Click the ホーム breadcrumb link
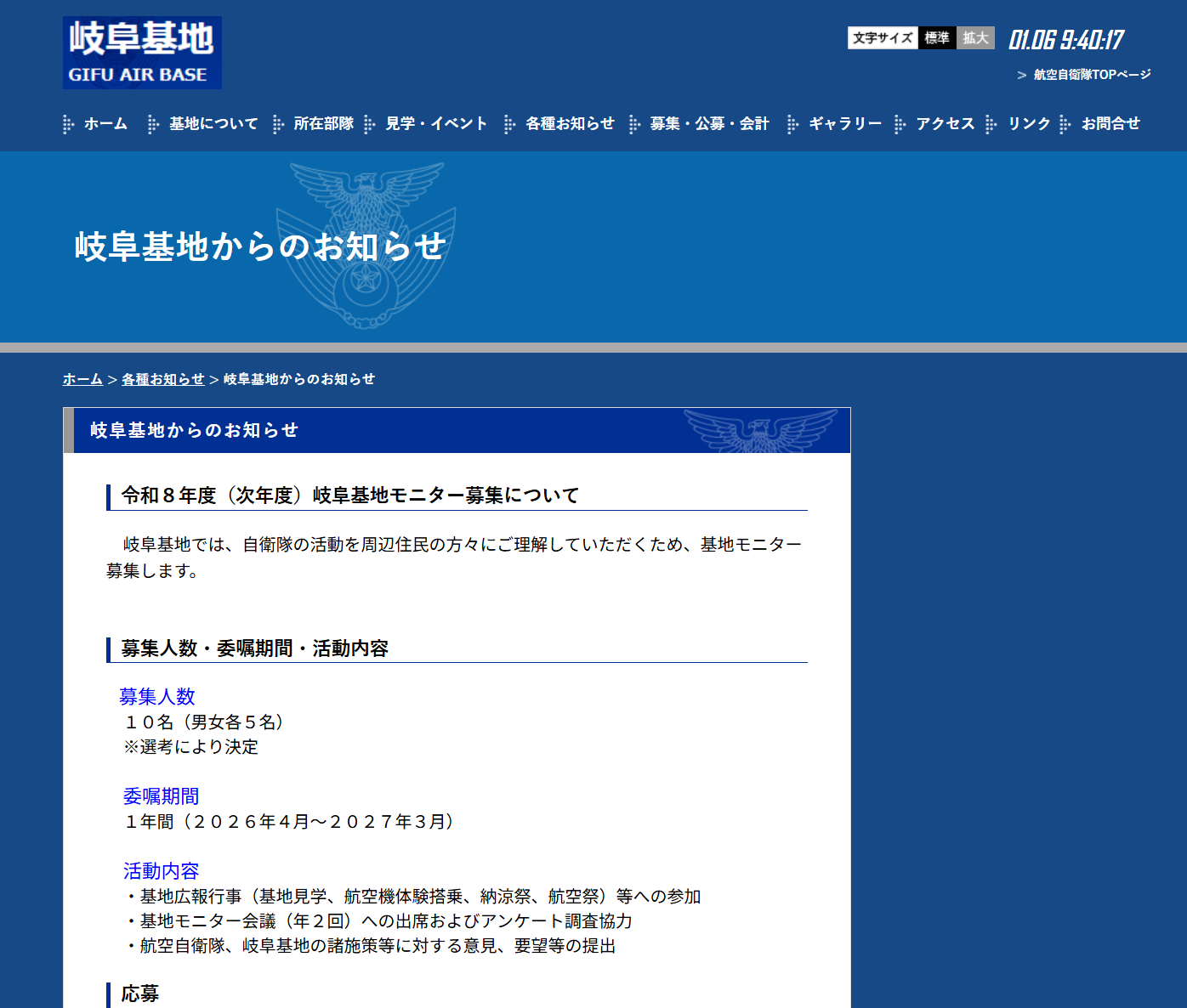This screenshot has height=1008, width=1187. coord(82,379)
